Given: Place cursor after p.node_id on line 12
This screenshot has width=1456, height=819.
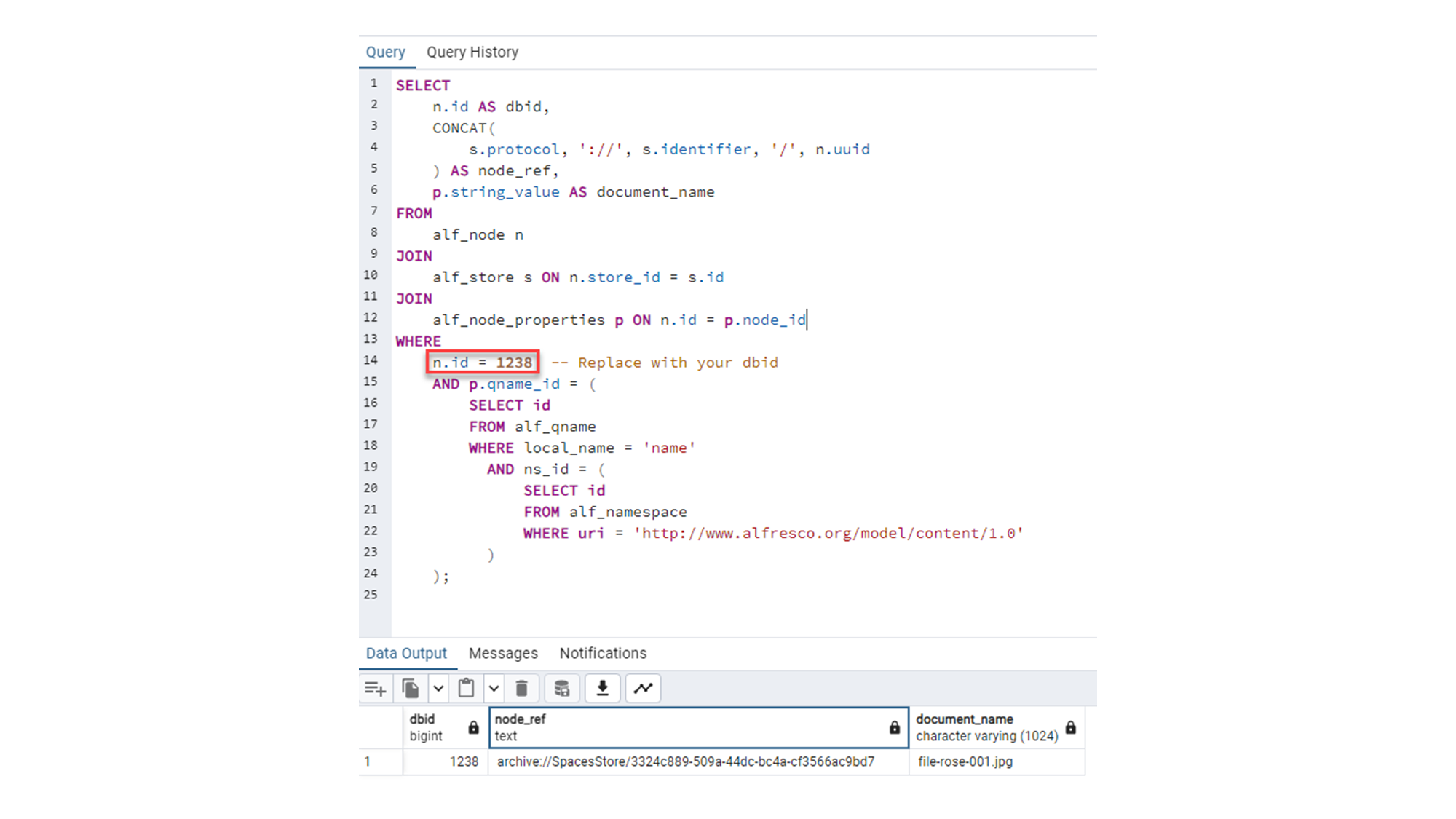Looking at the screenshot, I should (807, 320).
